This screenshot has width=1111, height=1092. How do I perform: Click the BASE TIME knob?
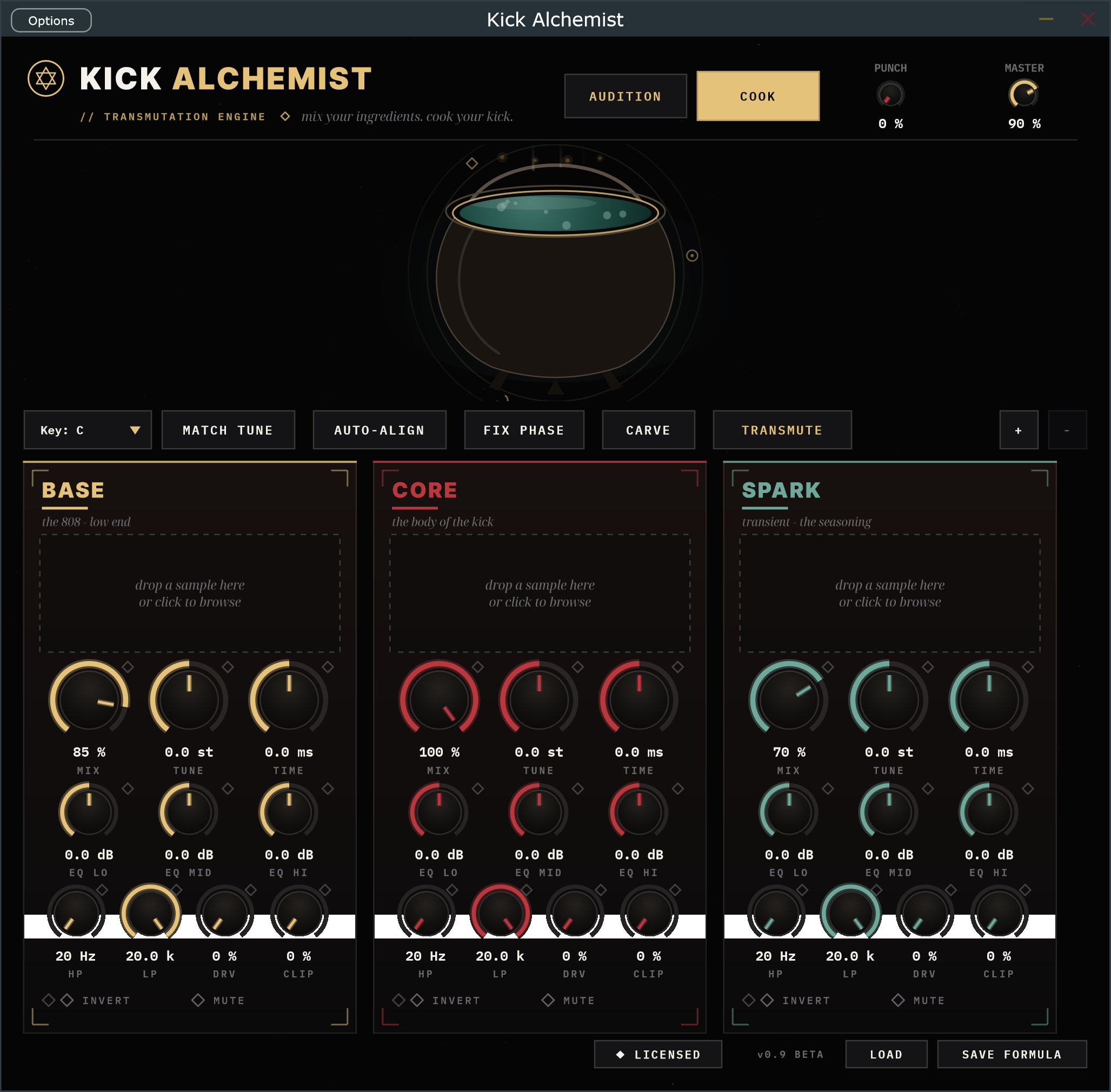point(289,700)
